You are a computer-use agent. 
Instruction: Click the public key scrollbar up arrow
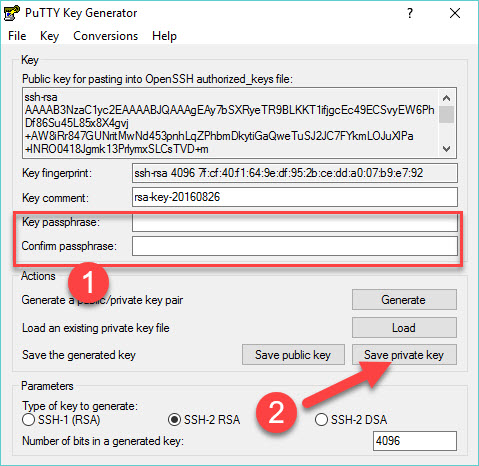click(446, 98)
